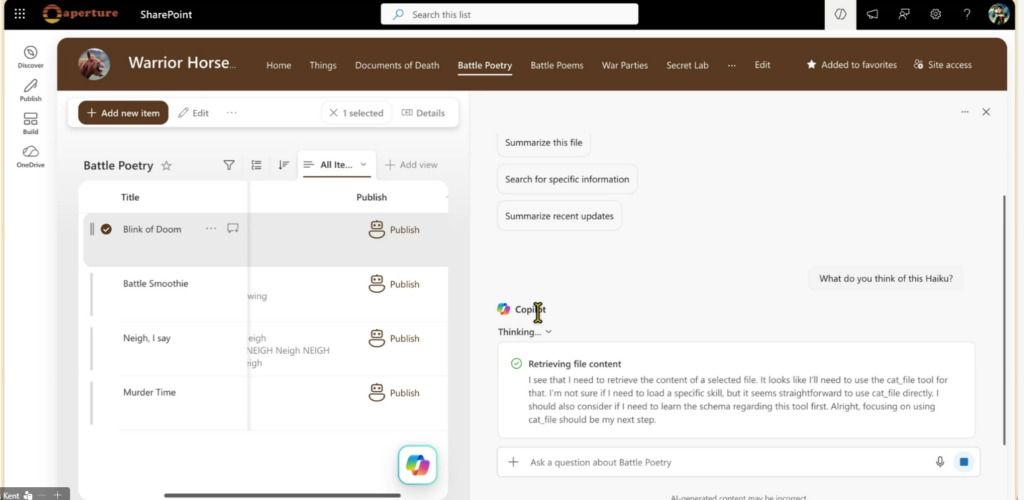Open Discover in left rail
Viewport: 1024px width, 500px height.
(x=31, y=57)
